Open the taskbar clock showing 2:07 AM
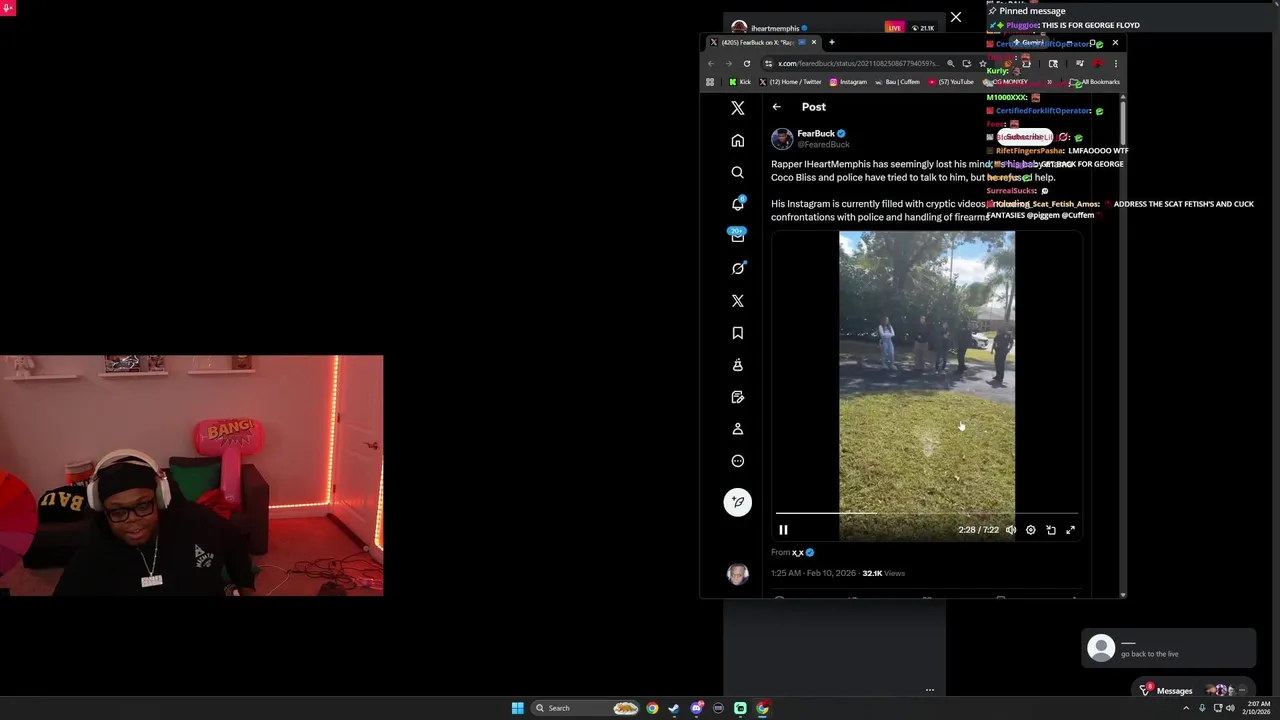Viewport: 1280px width, 720px height. (1258, 708)
